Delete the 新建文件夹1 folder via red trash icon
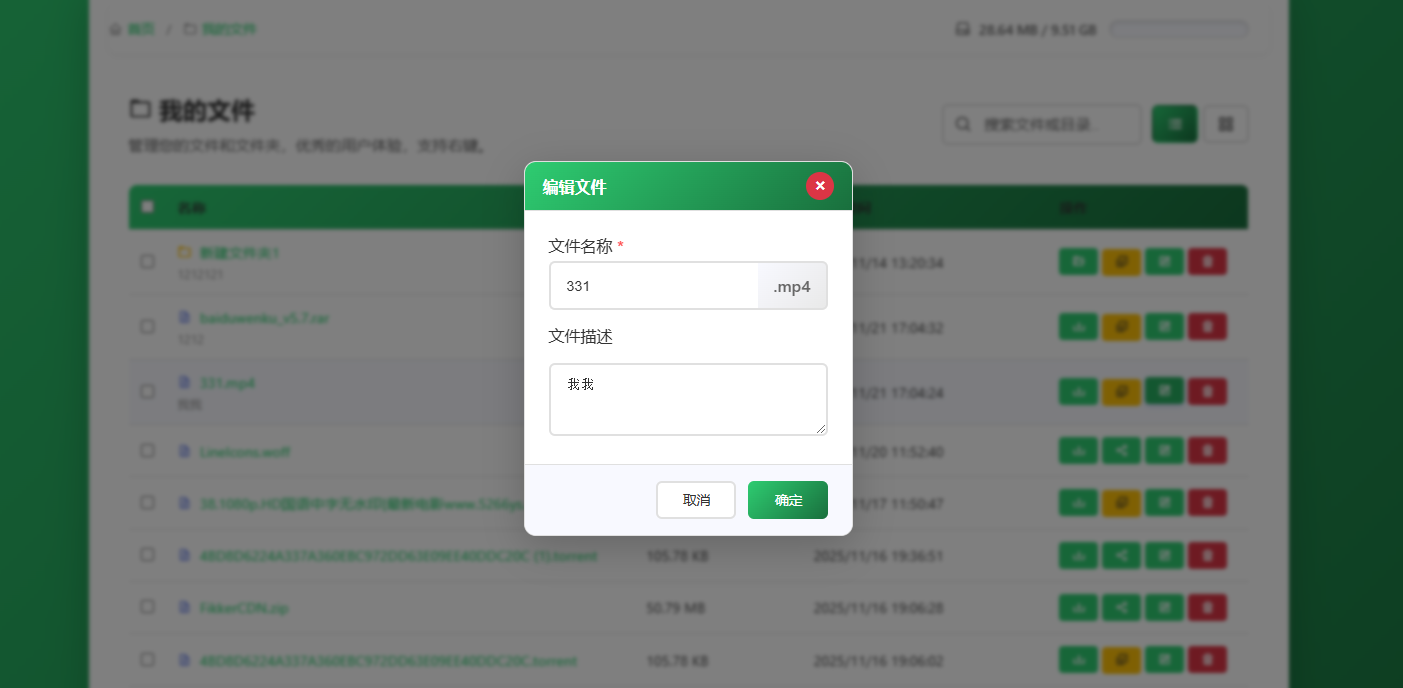1403x688 pixels. 1207,262
